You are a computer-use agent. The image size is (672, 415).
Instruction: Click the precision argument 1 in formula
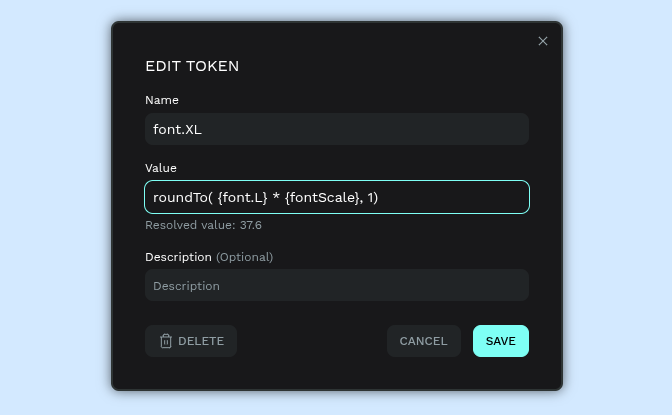coord(370,197)
